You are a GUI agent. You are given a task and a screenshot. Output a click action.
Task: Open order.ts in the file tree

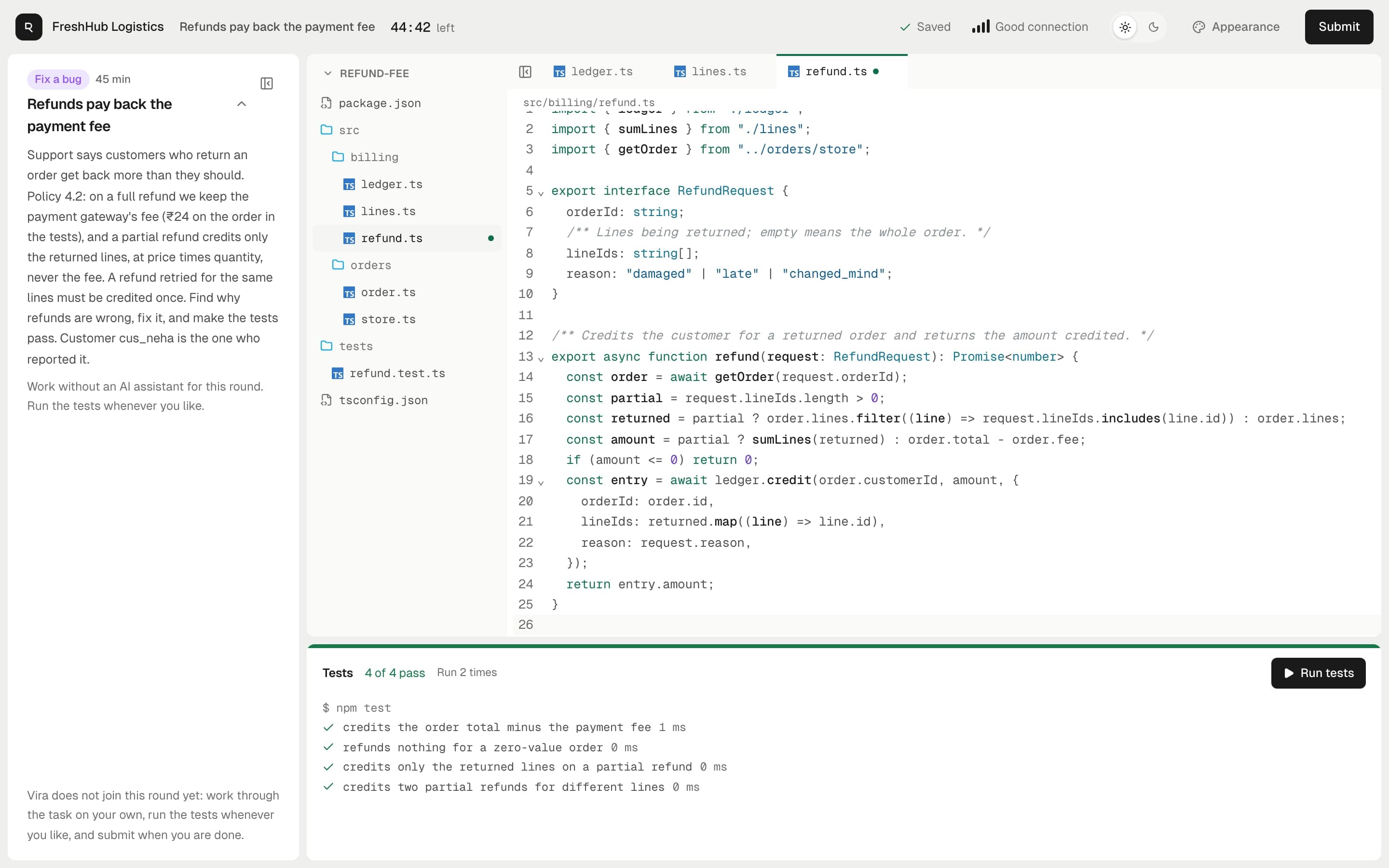click(x=407, y=292)
